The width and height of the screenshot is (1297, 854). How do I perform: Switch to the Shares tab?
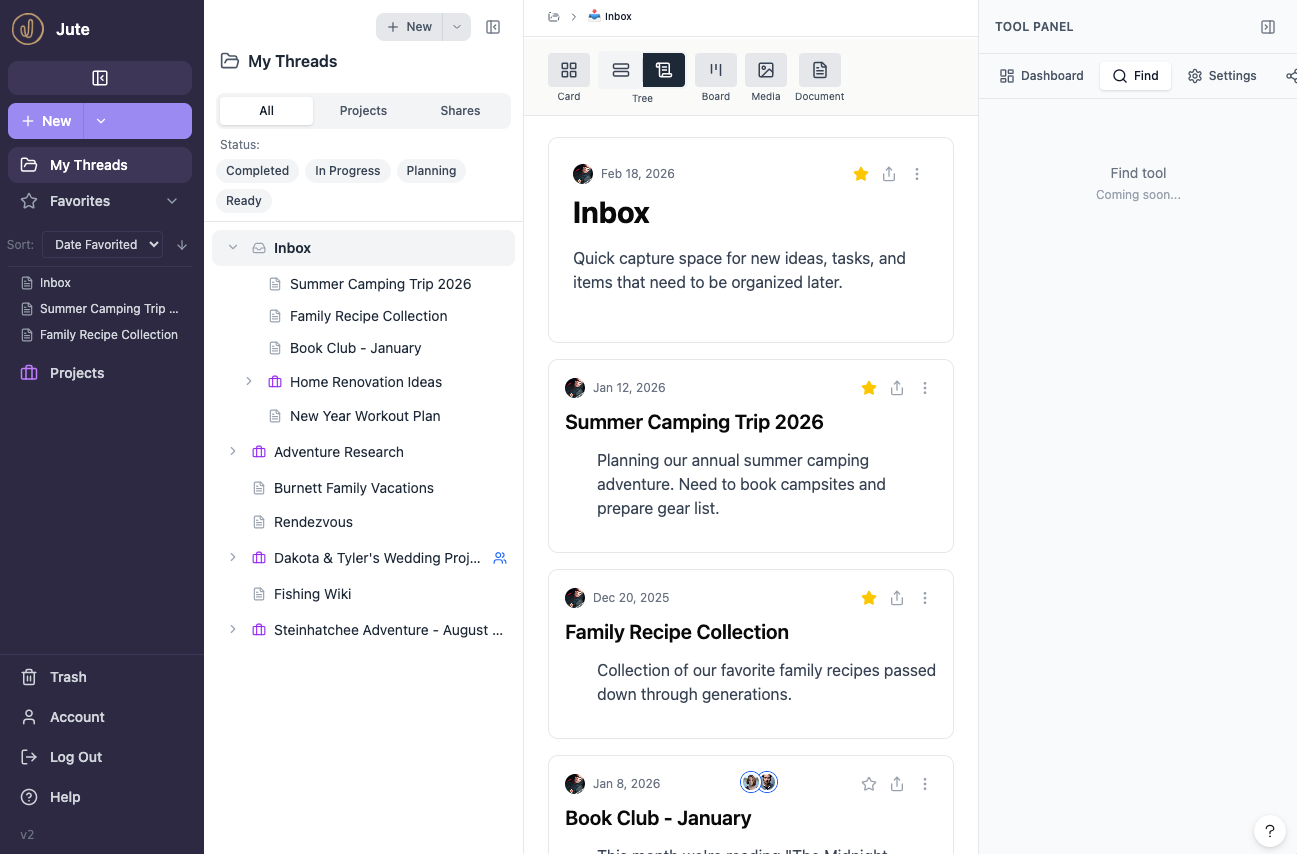tap(459, 110)
